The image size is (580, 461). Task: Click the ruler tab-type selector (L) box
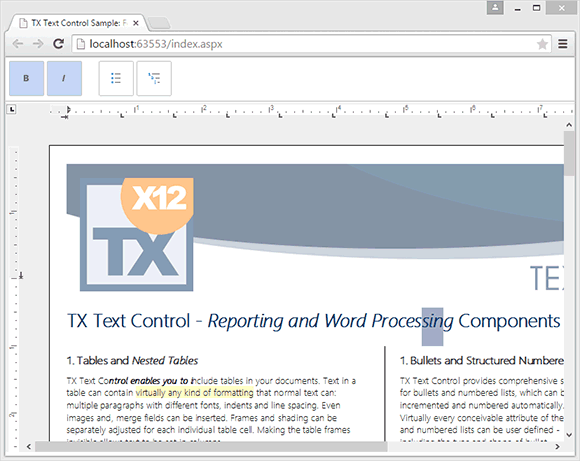pyautogui.click(x=12, y=109)
